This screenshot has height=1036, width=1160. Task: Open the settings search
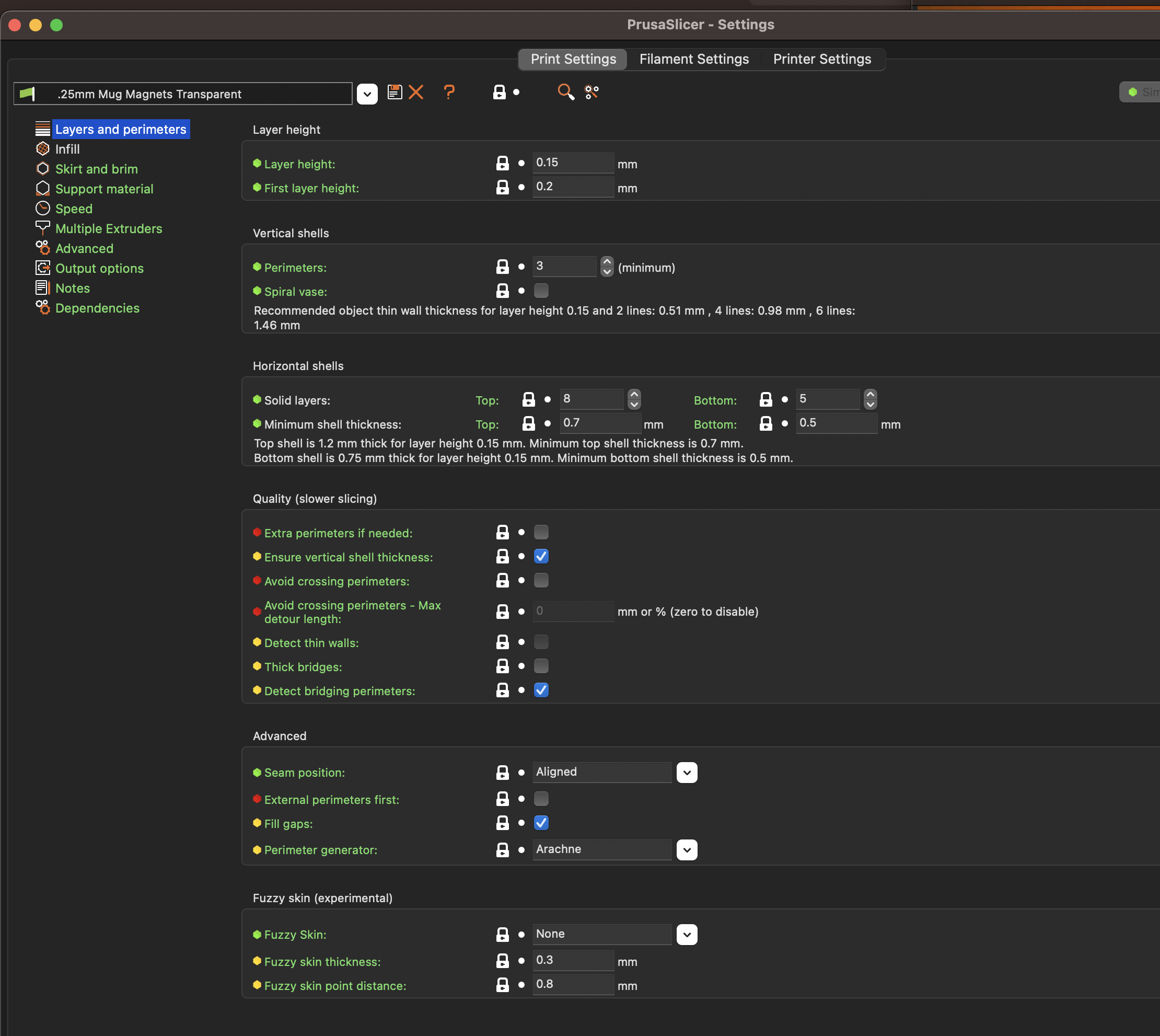(565, 91)
